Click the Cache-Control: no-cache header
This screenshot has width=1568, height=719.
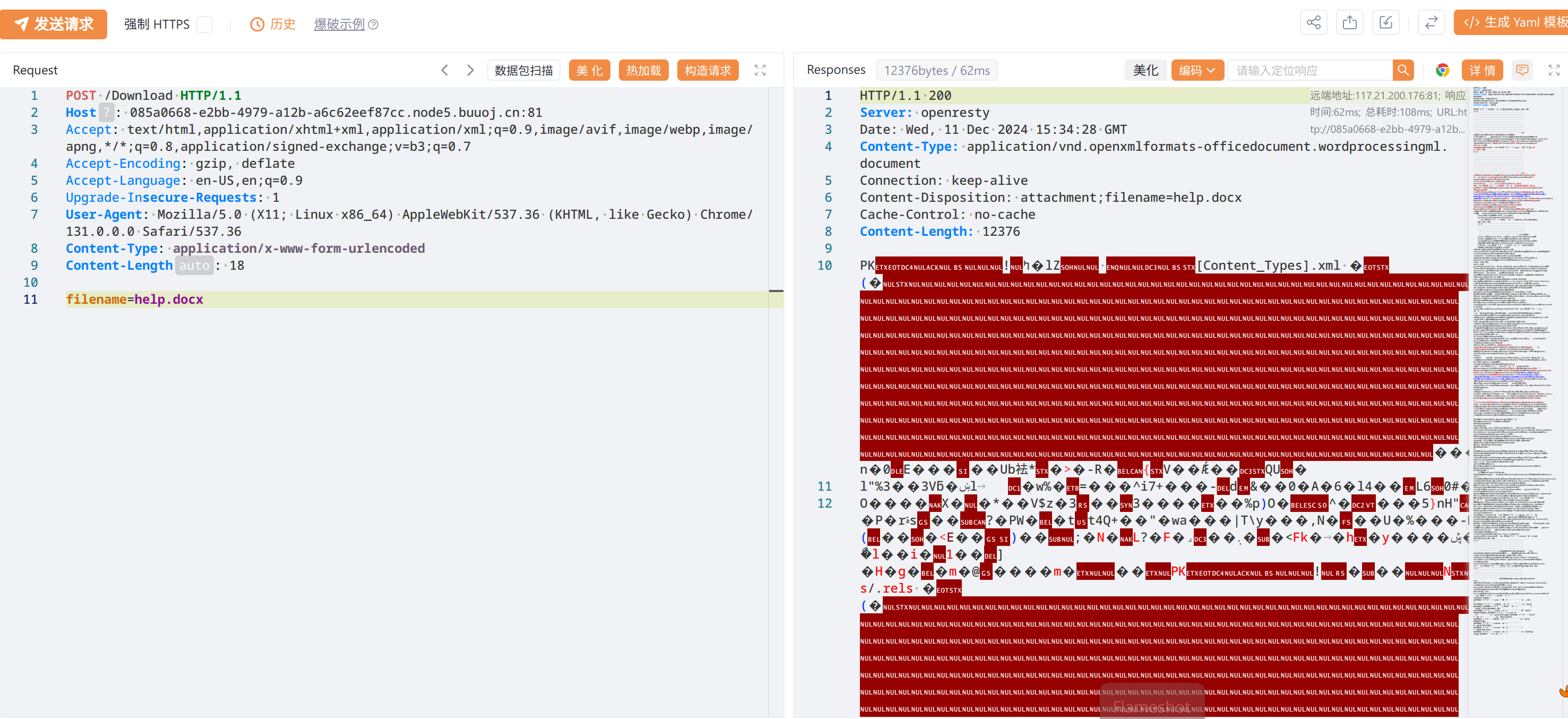947,215
